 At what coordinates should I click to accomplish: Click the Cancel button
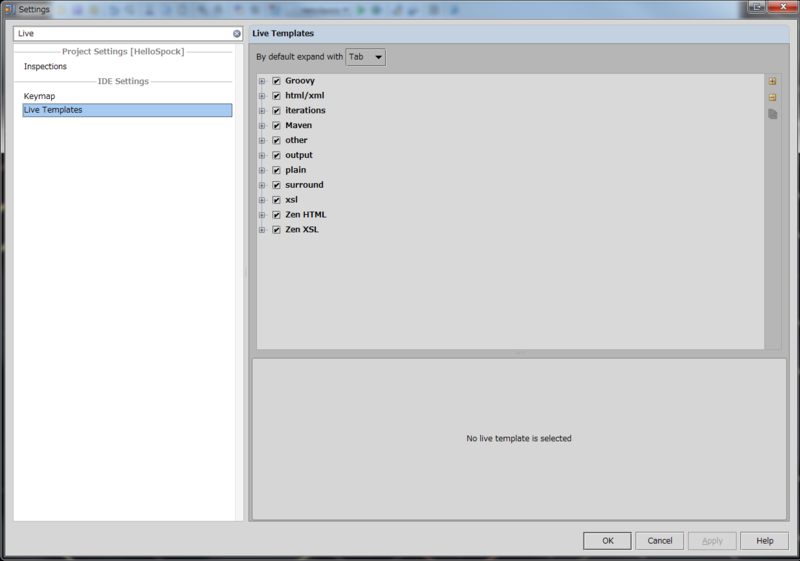tap(659, 541)
